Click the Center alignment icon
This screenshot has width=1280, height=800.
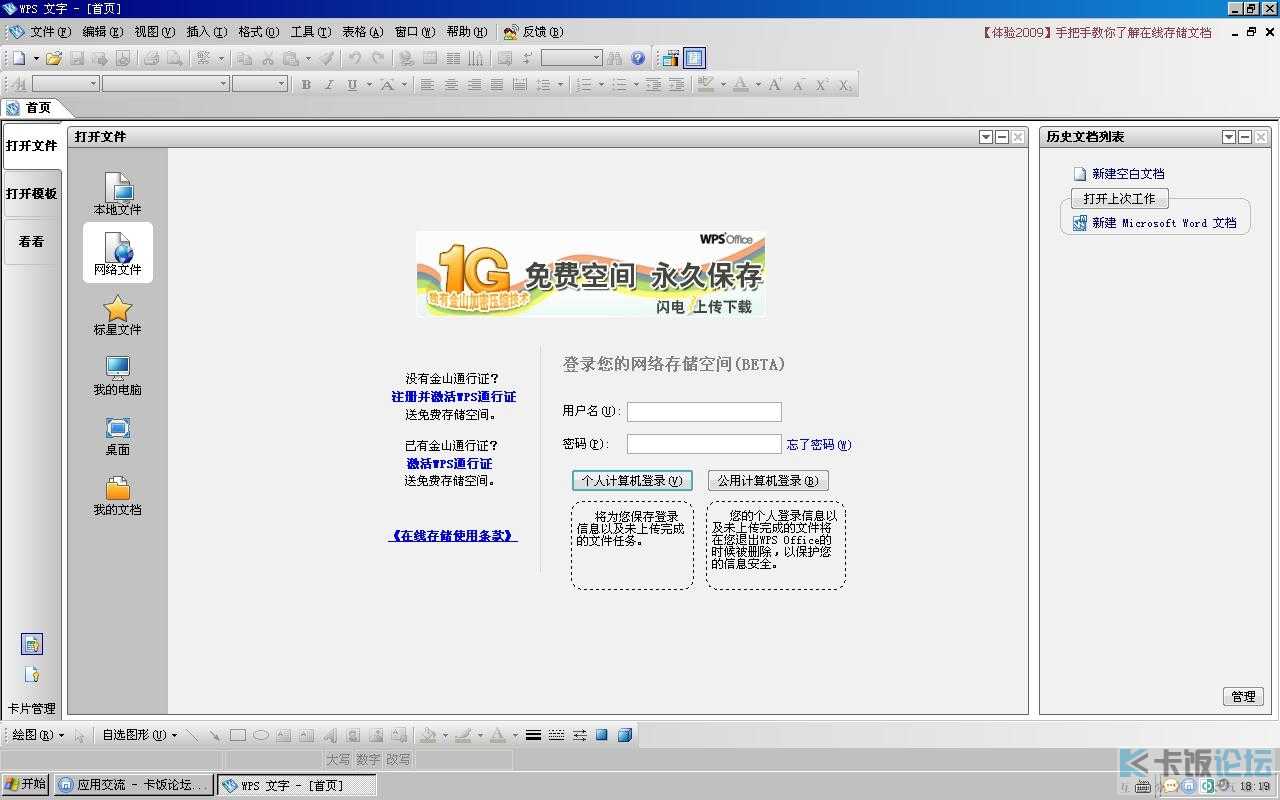click(451, 85)
